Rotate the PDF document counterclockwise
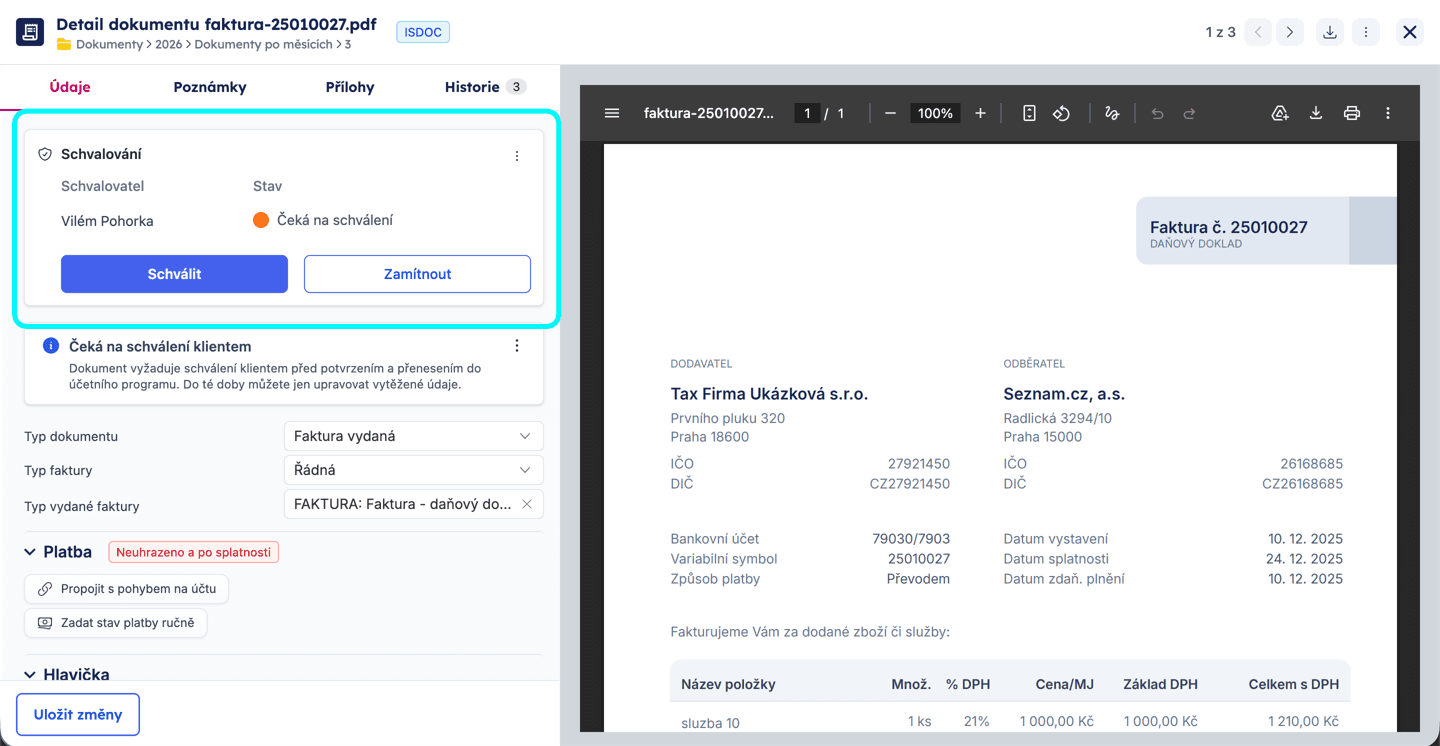The height and width of the screenshot is (746, 1440). pos(1061,113)
